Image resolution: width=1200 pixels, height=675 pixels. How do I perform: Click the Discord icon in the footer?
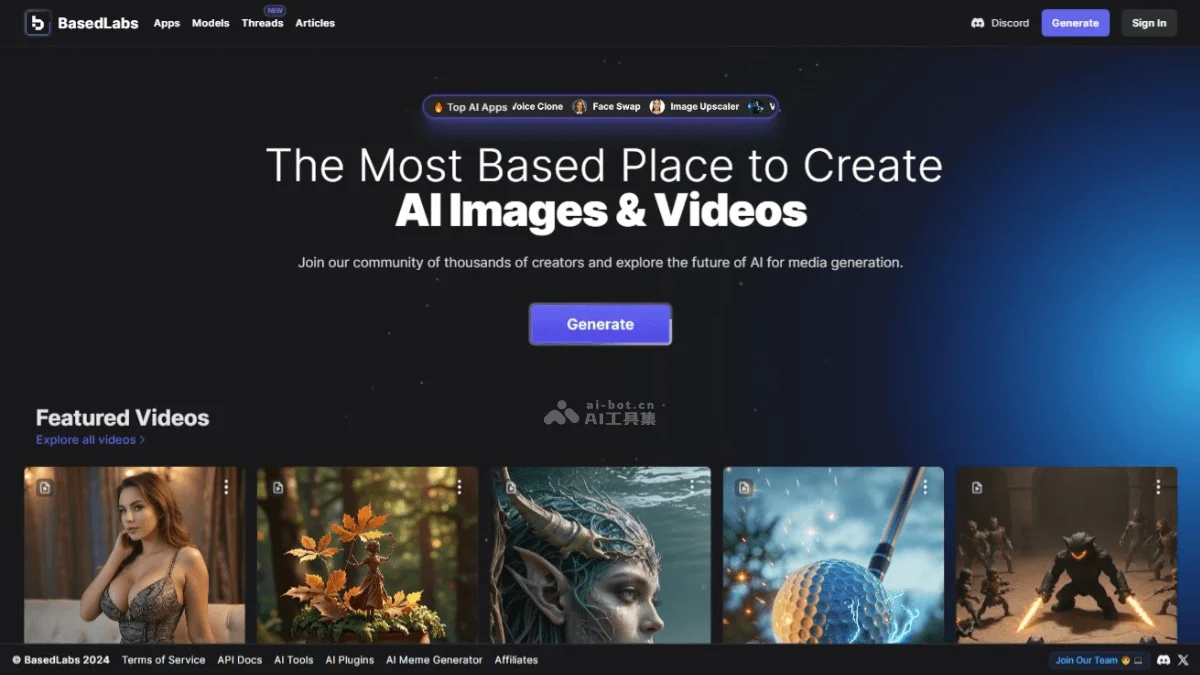(1164, 660)
